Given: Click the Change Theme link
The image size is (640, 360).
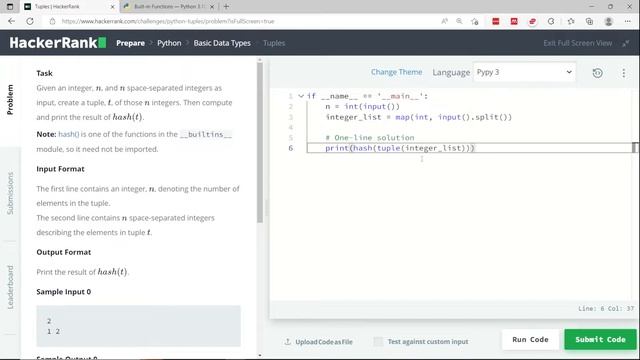Looking at the screenshot, I should (x=396, y=72).
